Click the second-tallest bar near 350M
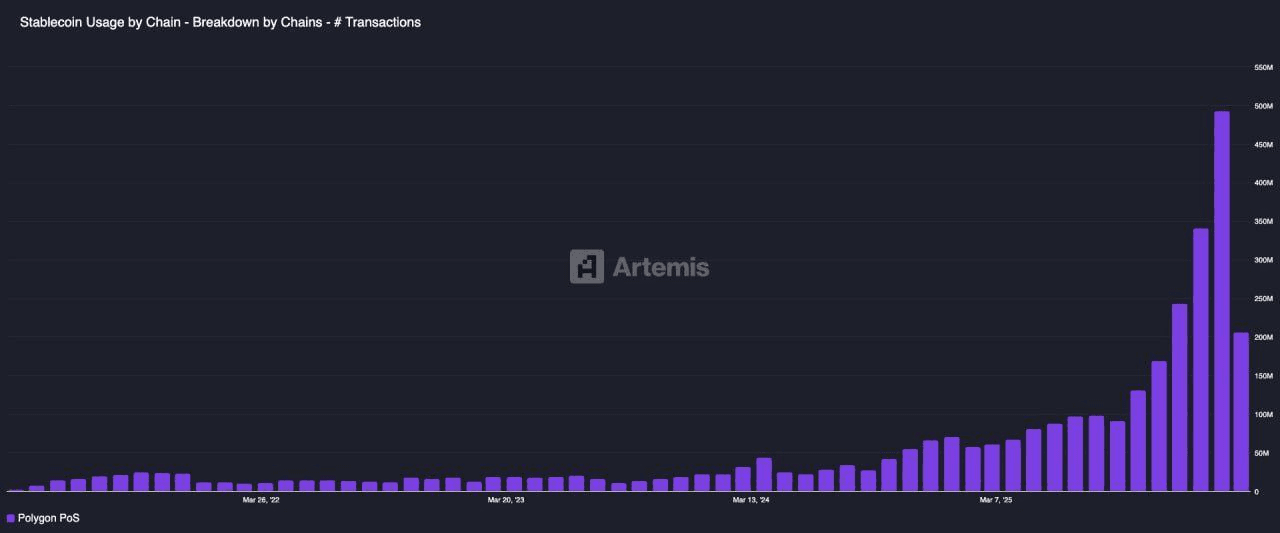This screenshot has height=533, width=1280. tap(1200, 360)
